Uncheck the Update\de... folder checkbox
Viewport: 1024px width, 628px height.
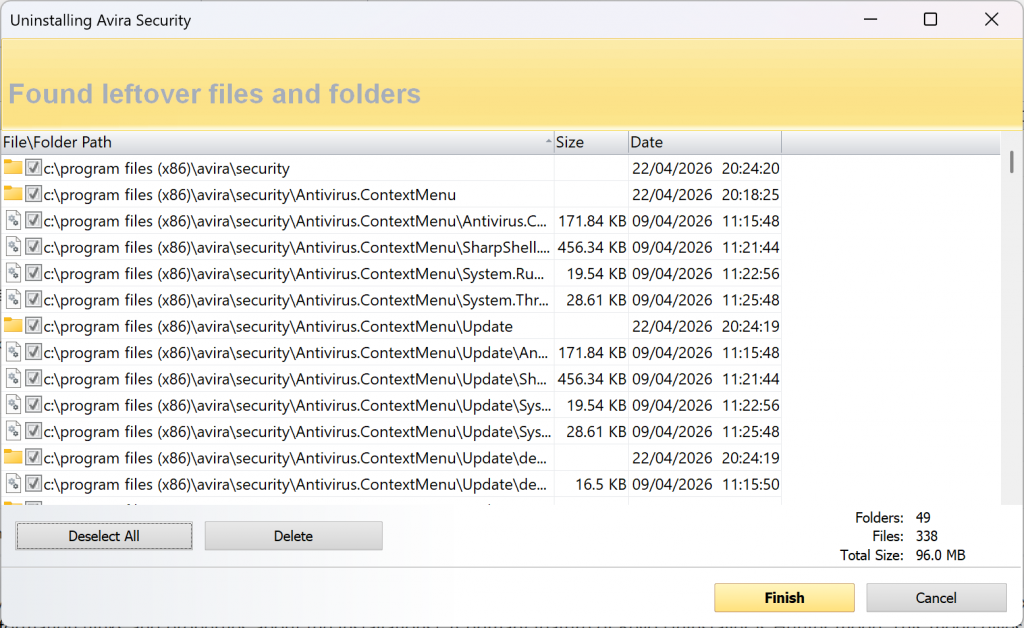(33, 458)
